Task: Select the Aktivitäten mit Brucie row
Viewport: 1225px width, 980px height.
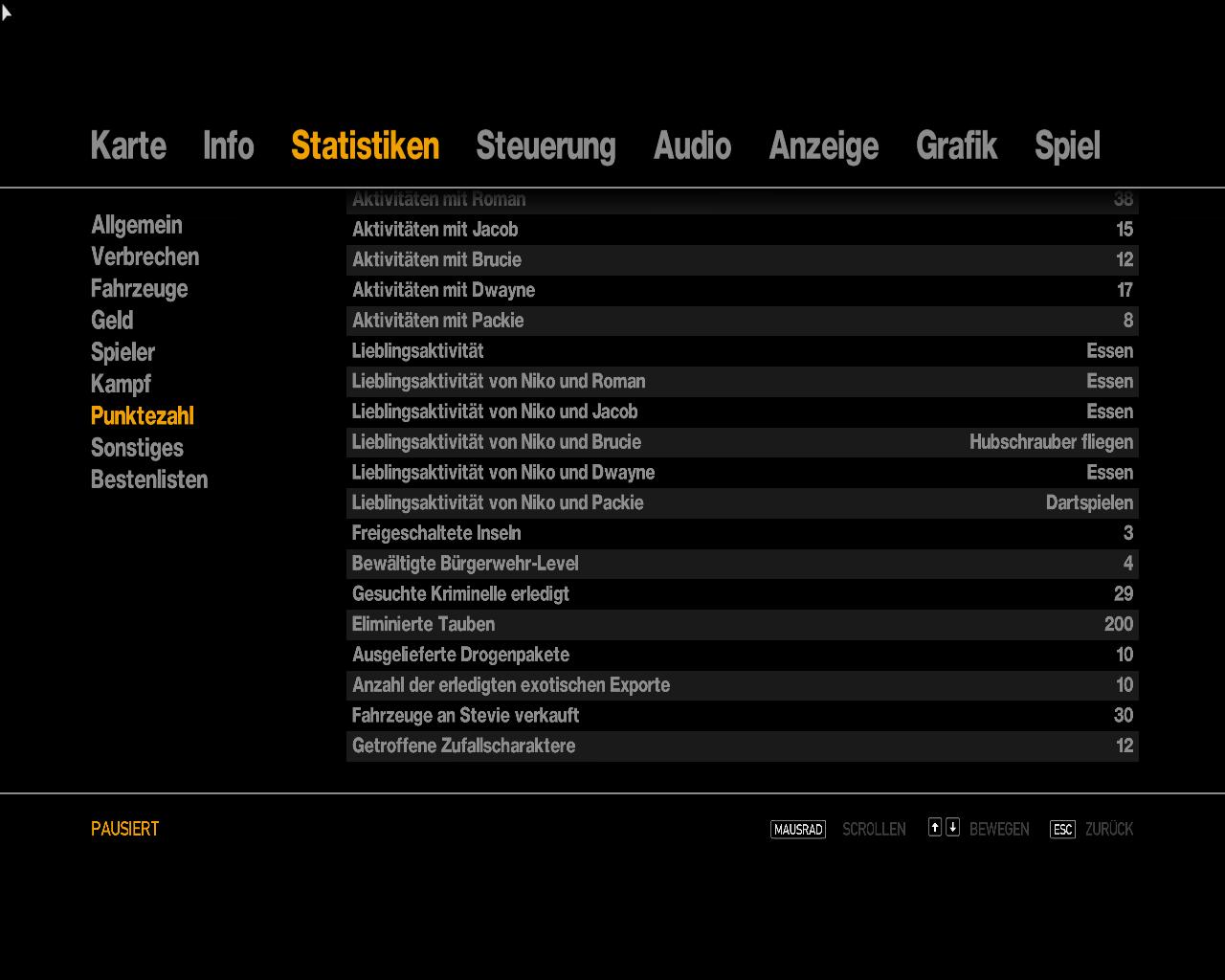Action: [743, 260]
